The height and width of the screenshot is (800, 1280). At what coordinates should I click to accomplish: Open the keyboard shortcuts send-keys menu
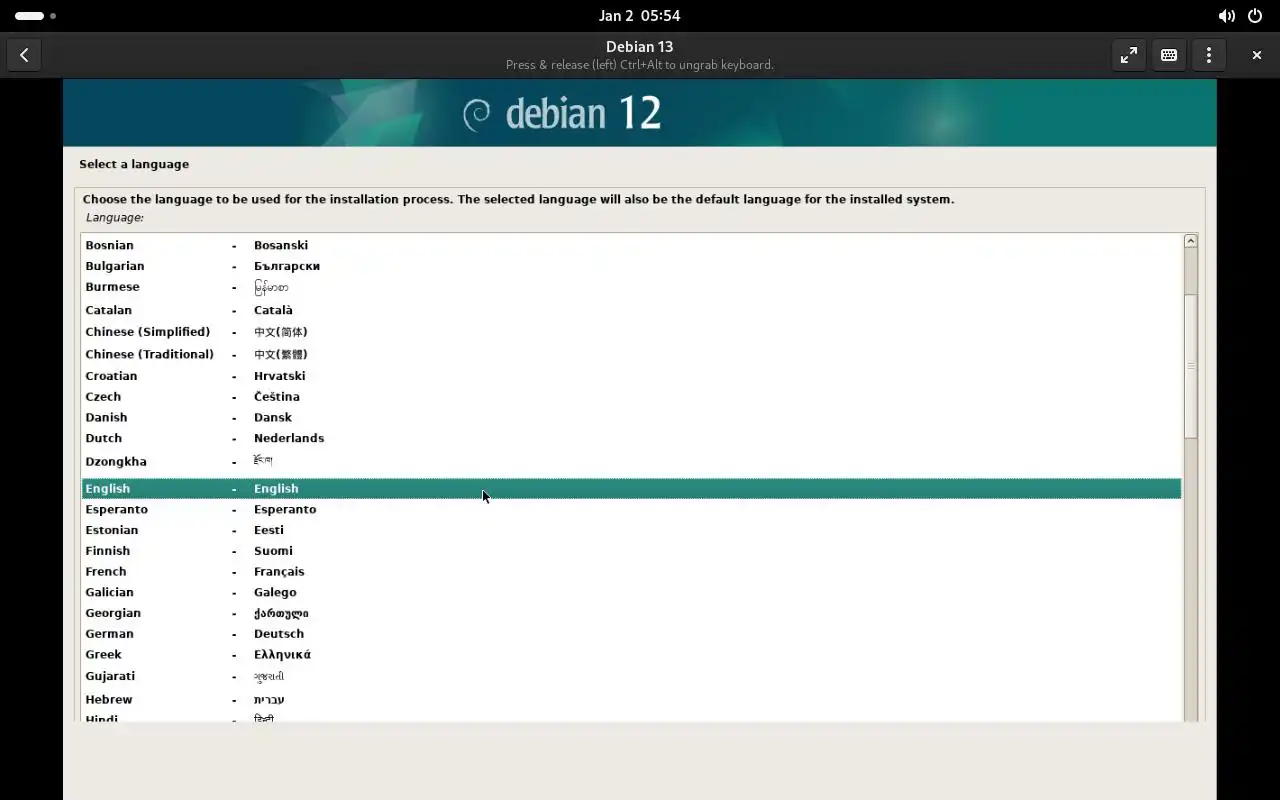coord(1169,55)
